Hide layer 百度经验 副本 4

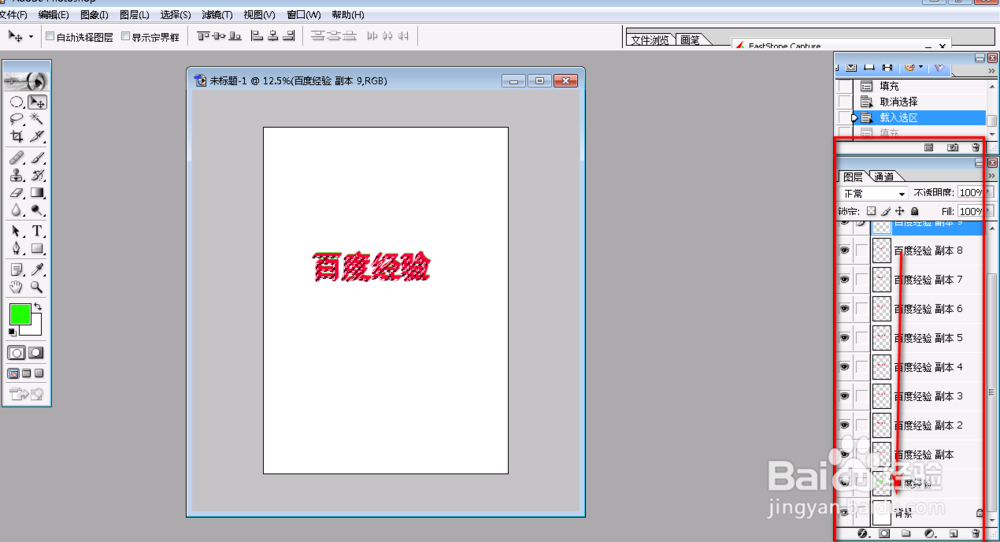pyautogui.click(x=844, y=367)
